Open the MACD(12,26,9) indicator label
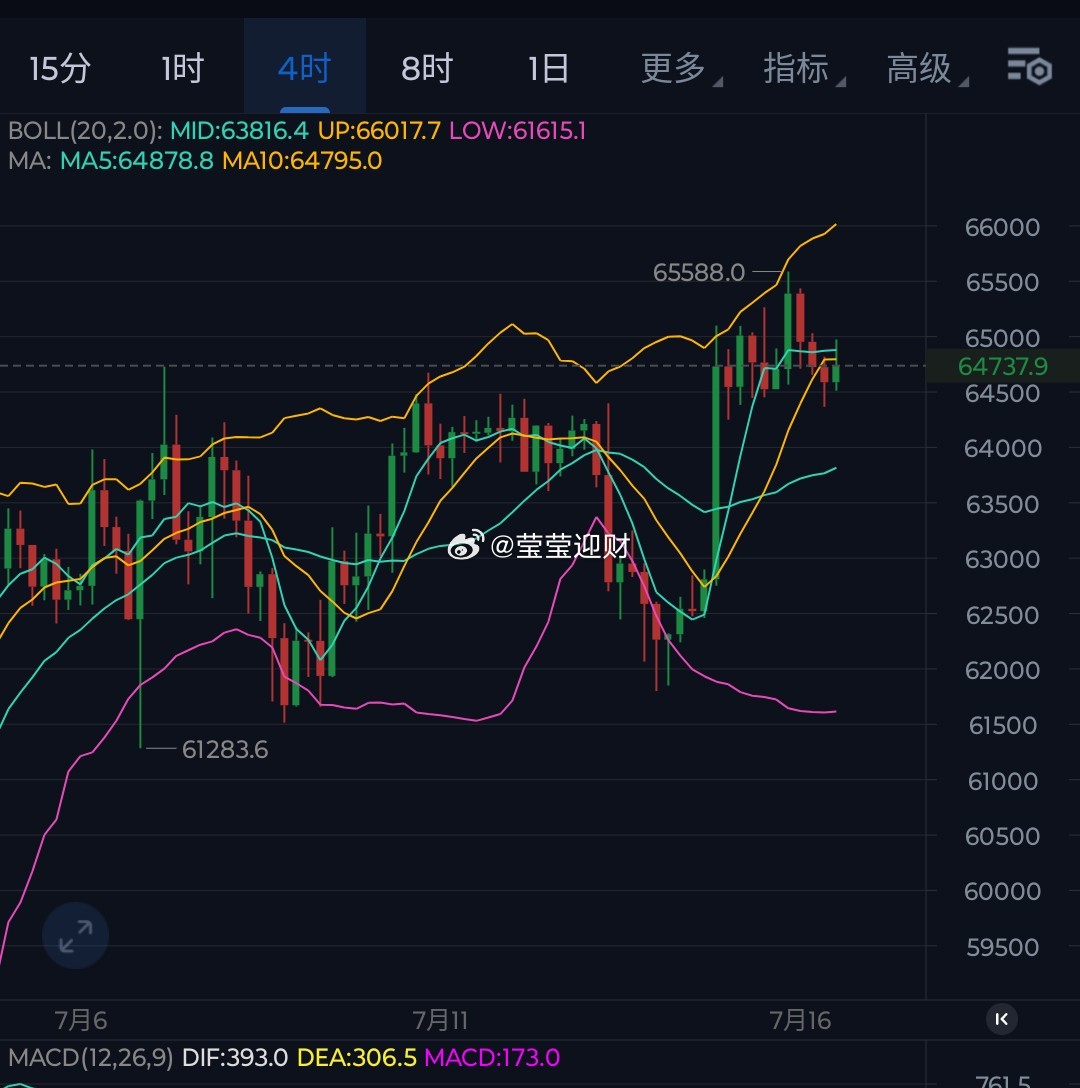The width and height of the screenshot is (1080, 1088). pyautogui.click(x=90, y=1057)
